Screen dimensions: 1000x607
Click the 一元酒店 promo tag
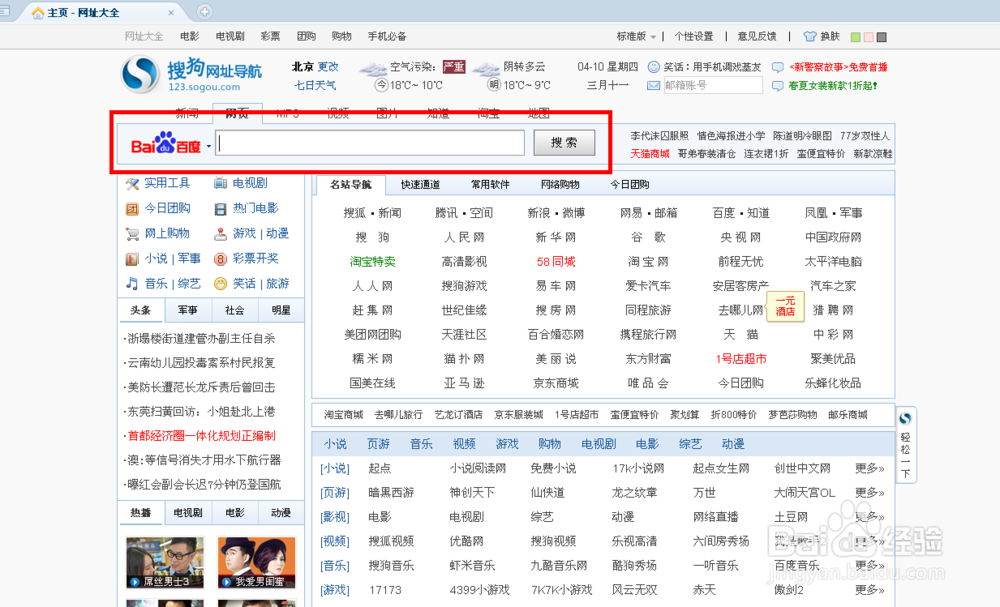785,306
